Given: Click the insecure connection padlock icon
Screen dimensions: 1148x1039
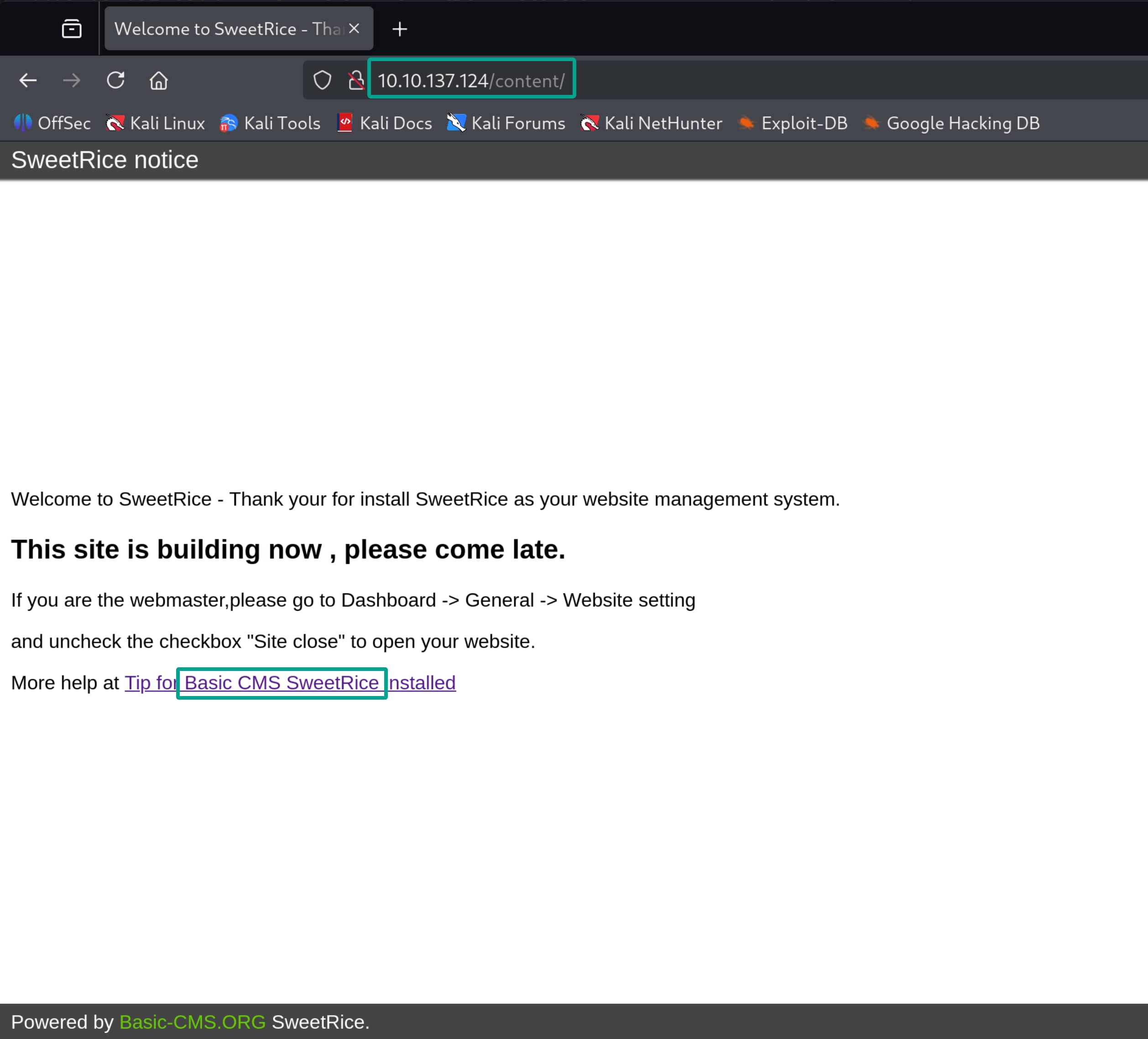Looking at the screenshot, I should pos(356,80).
